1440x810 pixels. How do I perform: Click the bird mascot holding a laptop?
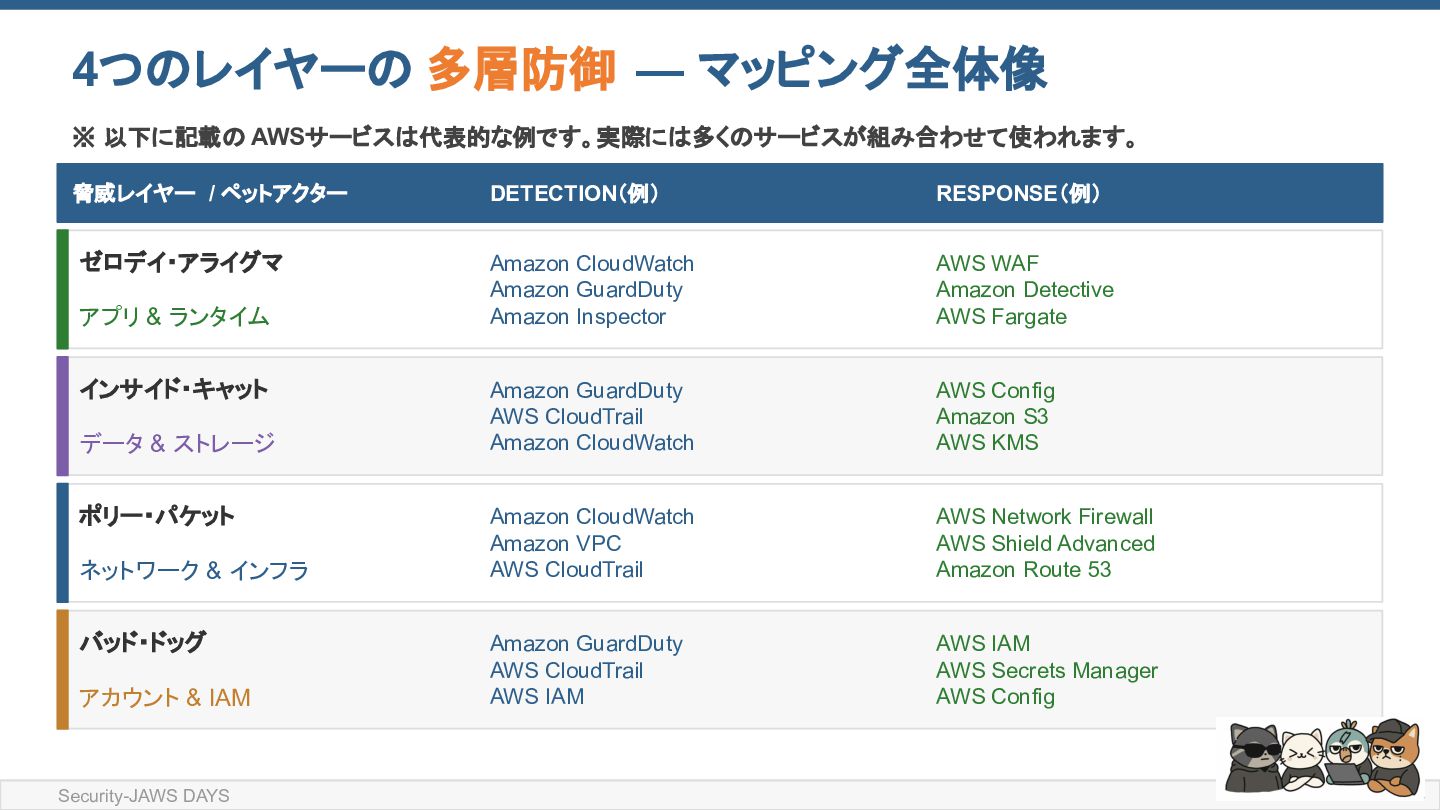pos(1346,753)
